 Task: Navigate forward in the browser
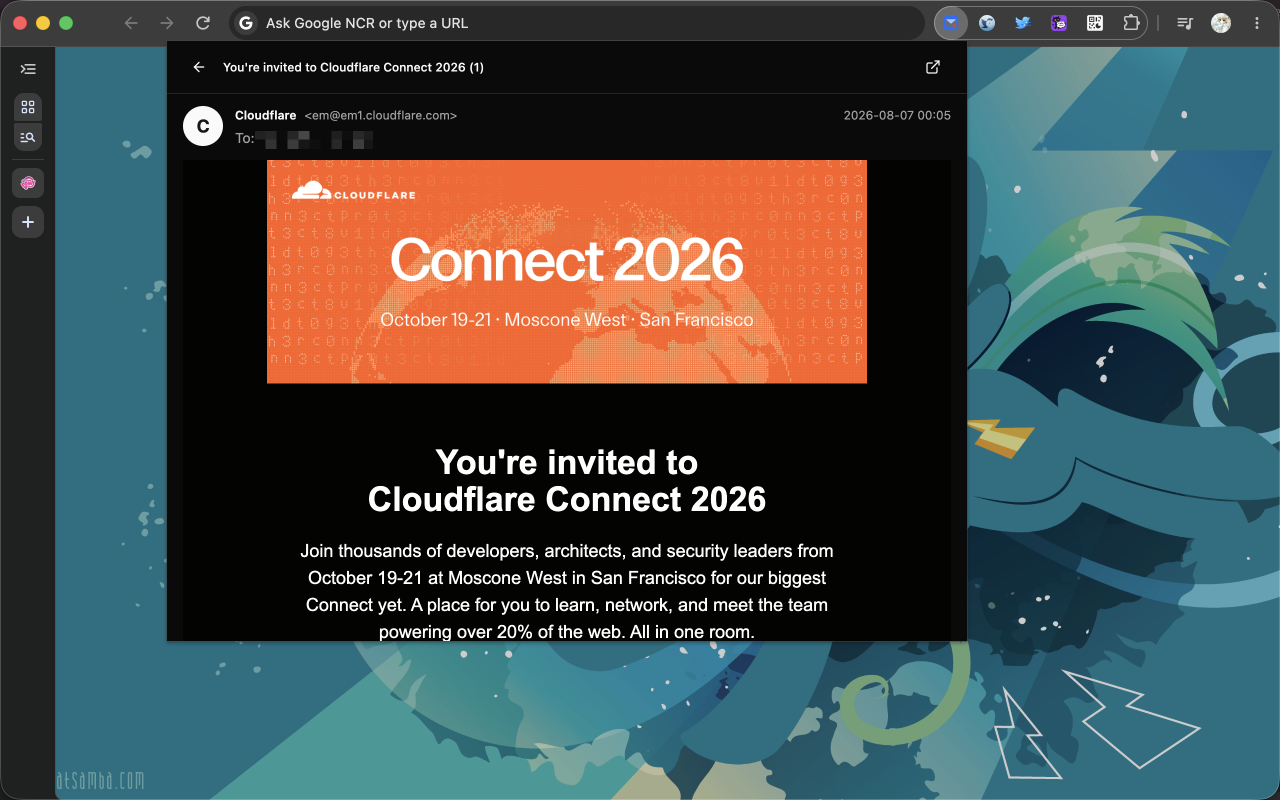pyautogui.click(x=167, y=23)
